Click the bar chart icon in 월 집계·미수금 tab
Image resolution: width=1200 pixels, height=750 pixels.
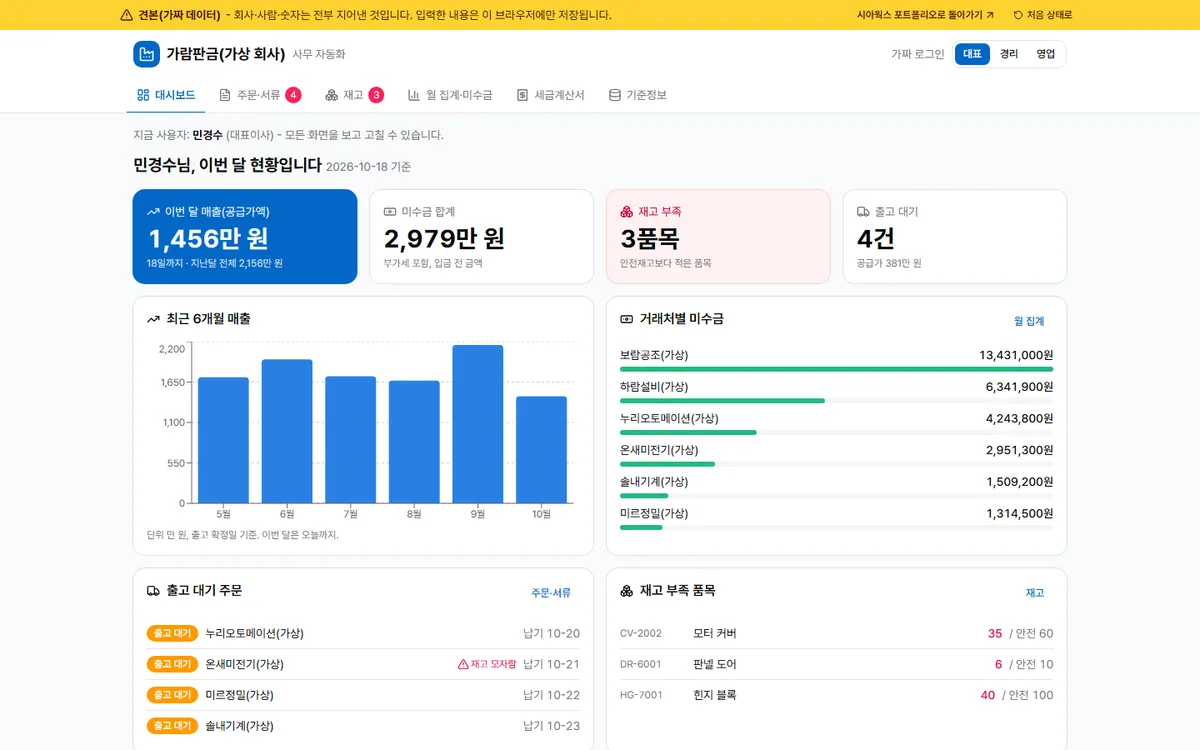point(414,95)
